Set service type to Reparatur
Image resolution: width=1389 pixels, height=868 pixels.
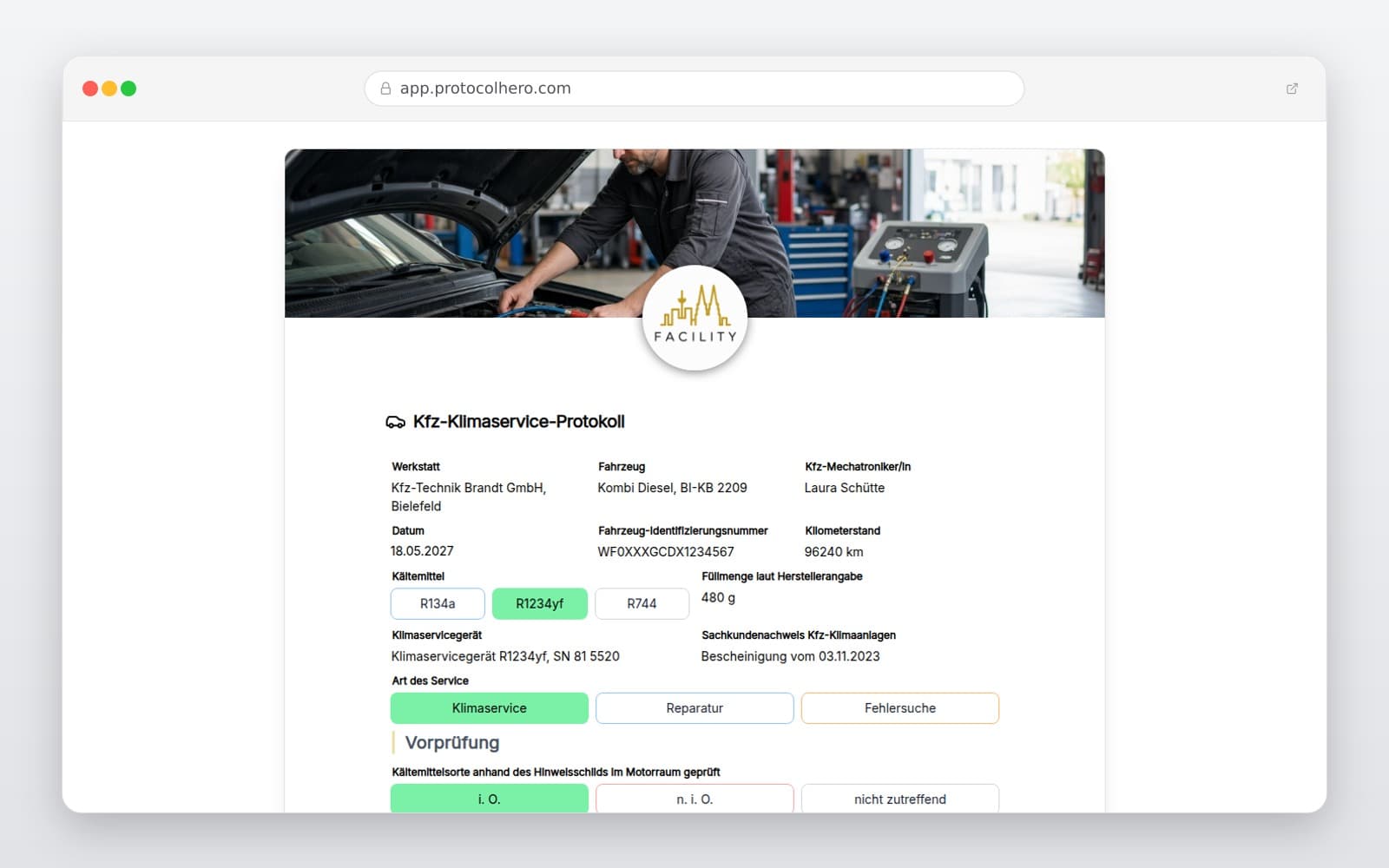[694, 708]
